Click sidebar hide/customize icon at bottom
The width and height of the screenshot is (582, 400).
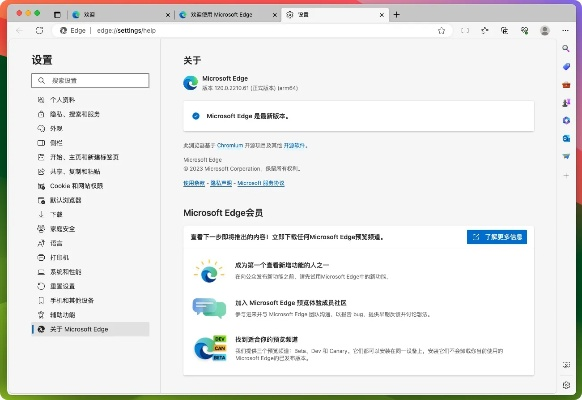coord(566,365)
